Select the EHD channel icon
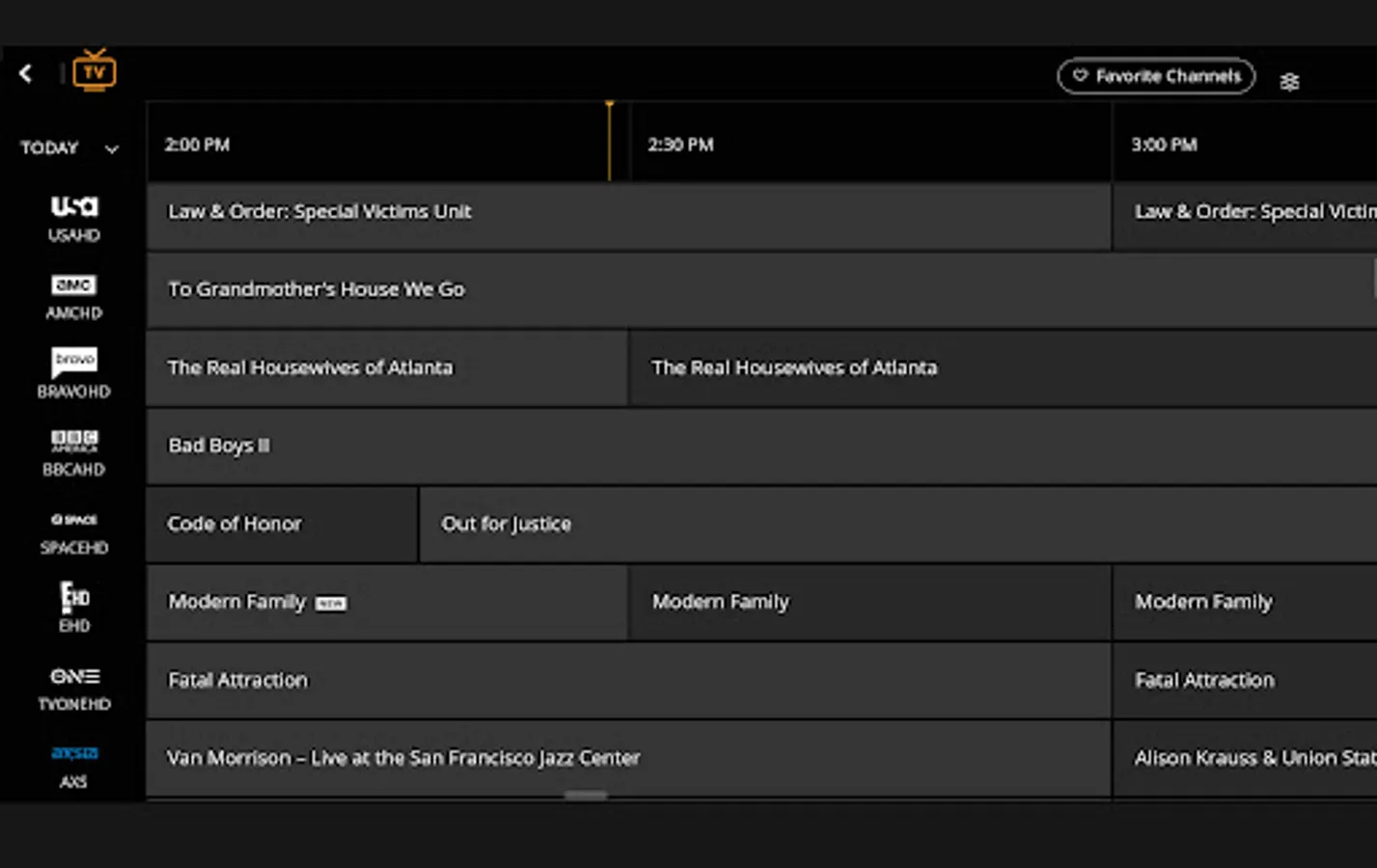The height and width of the screenshot is (868, 1377). (74, 597)
